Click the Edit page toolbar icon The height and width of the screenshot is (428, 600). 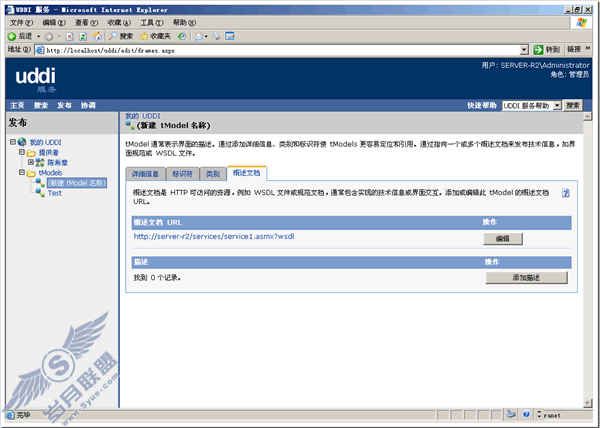point(230,36)
